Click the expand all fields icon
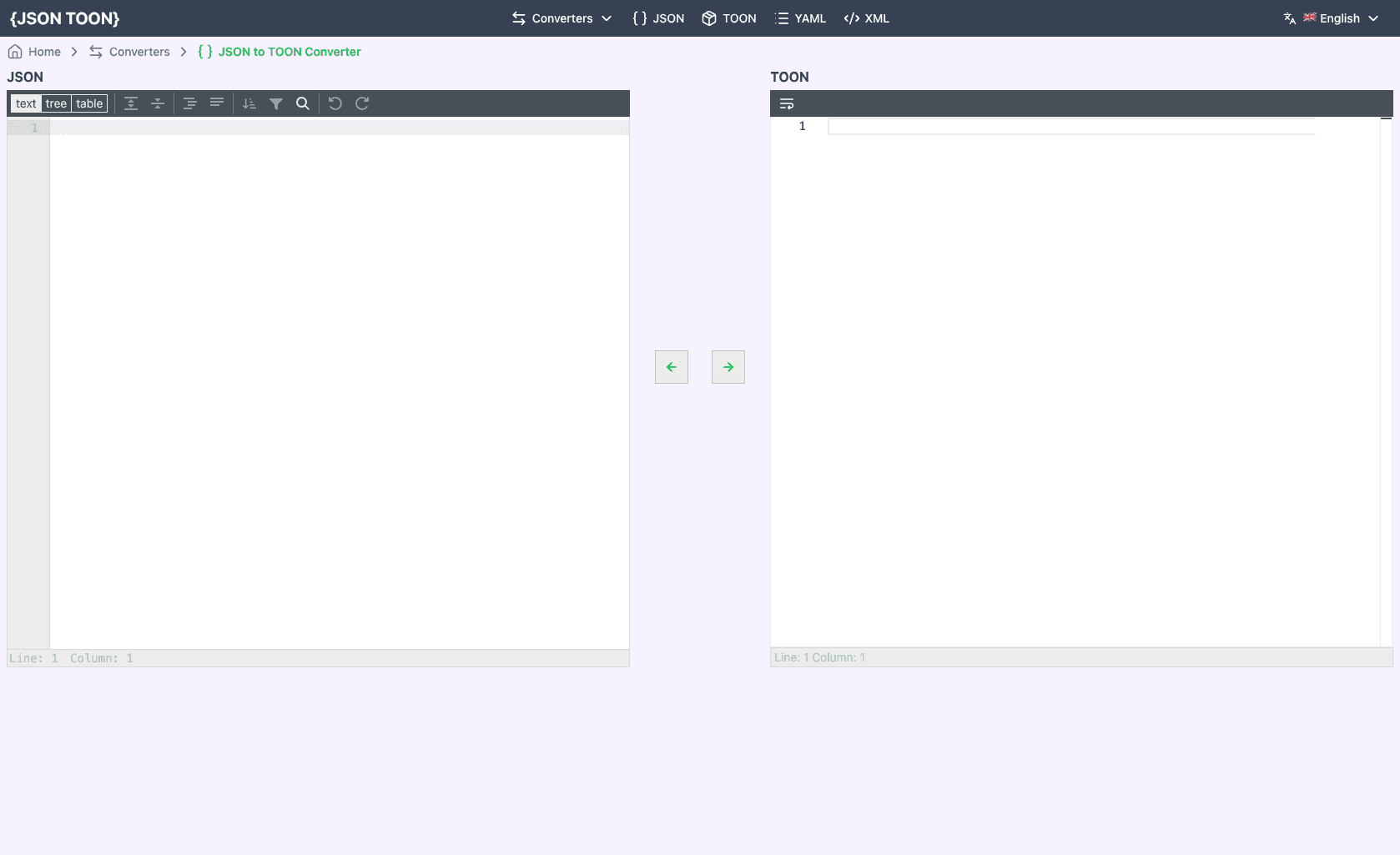The height and width of the screenshot is (855, 1400). pos(131,103)
